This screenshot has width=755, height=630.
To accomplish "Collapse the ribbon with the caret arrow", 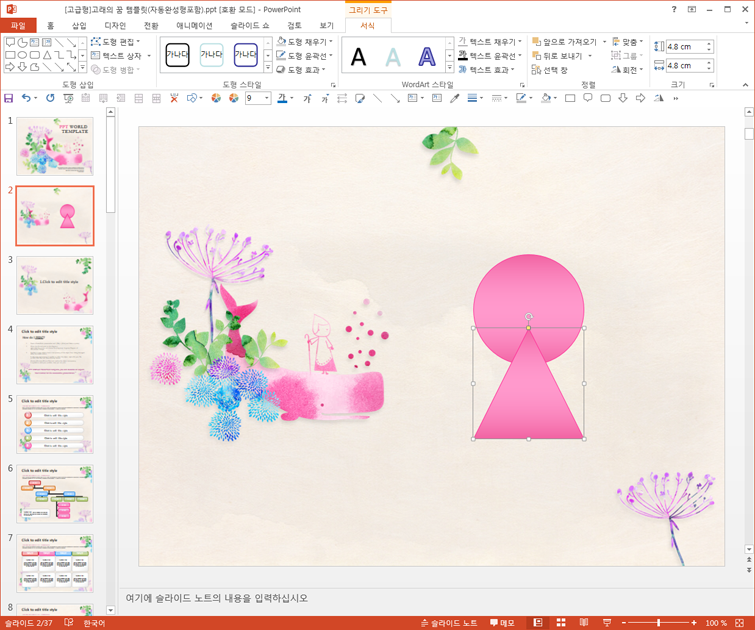I will (x=745, y=85).
